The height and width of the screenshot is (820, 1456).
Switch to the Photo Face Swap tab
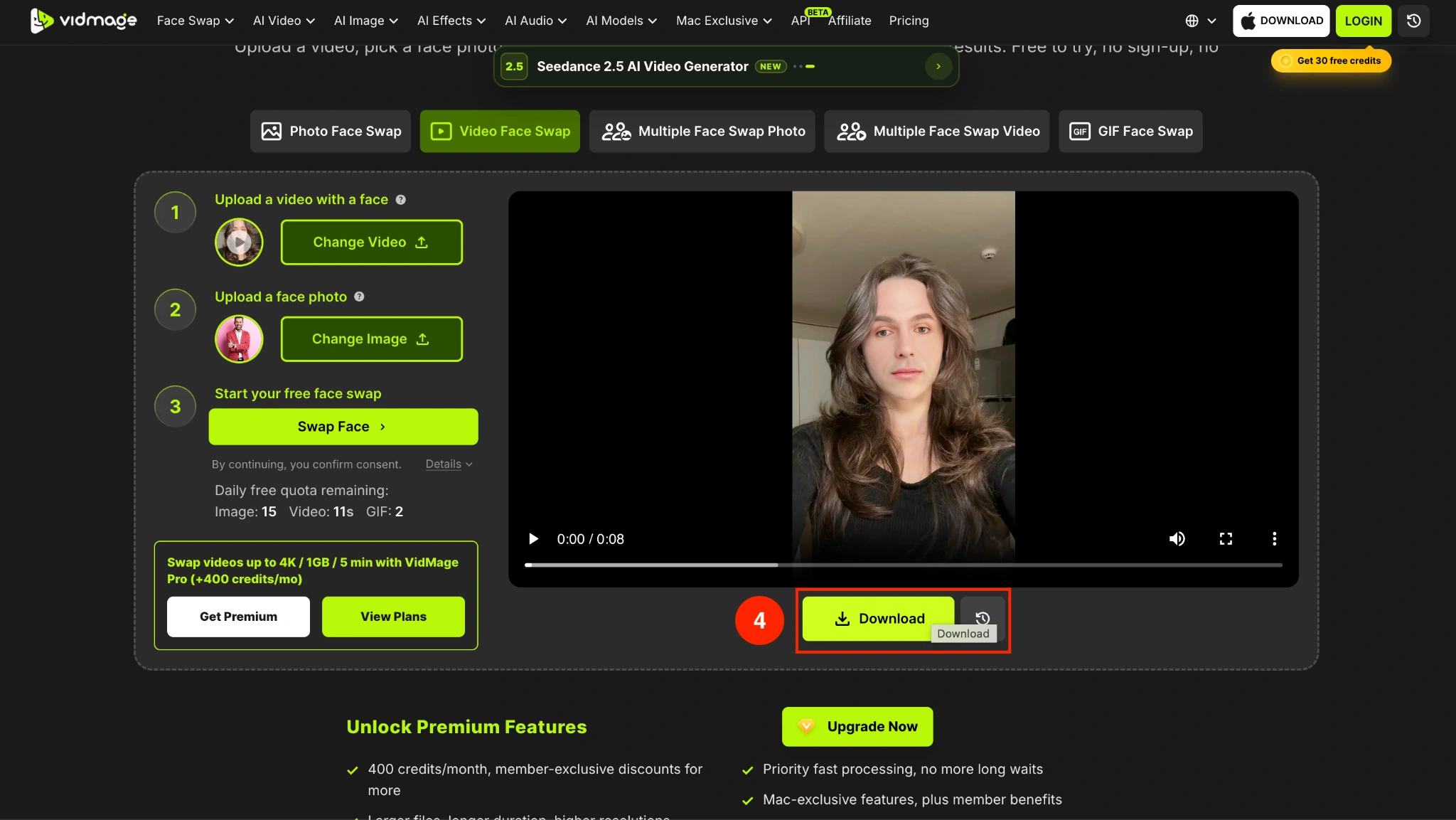(331, 131)
